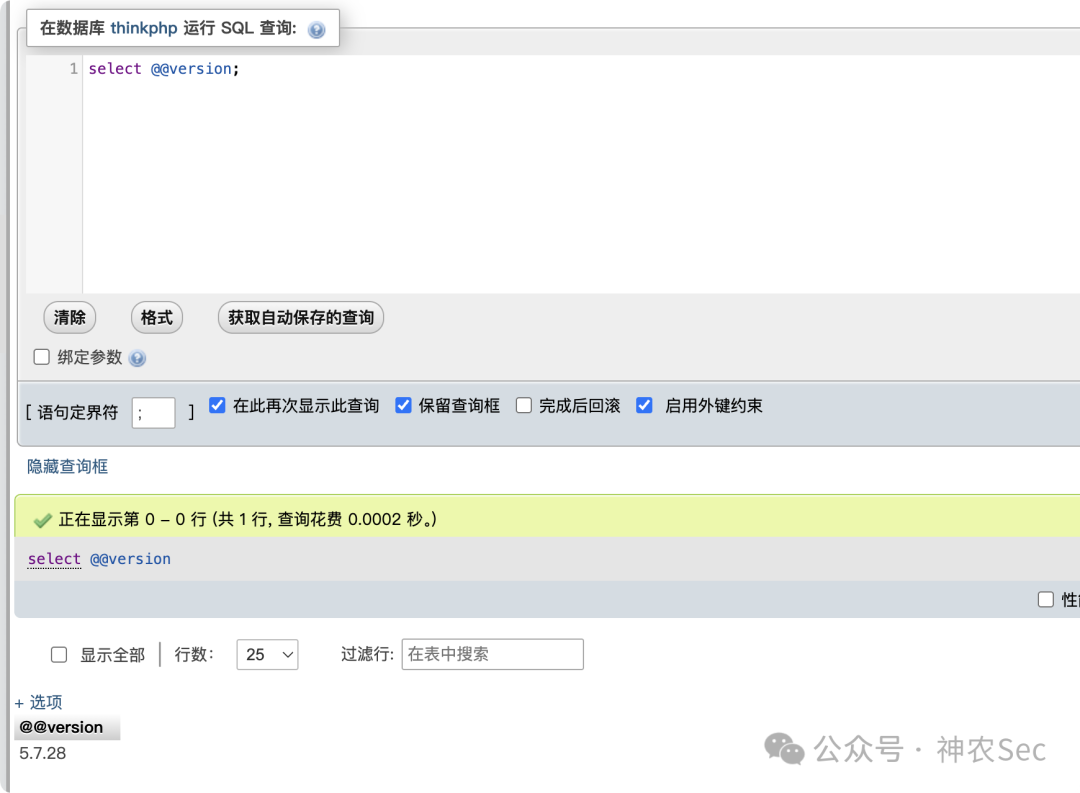Open help for the SQL query box
The height and width of the screenshot is (793, 1080).
316,29
